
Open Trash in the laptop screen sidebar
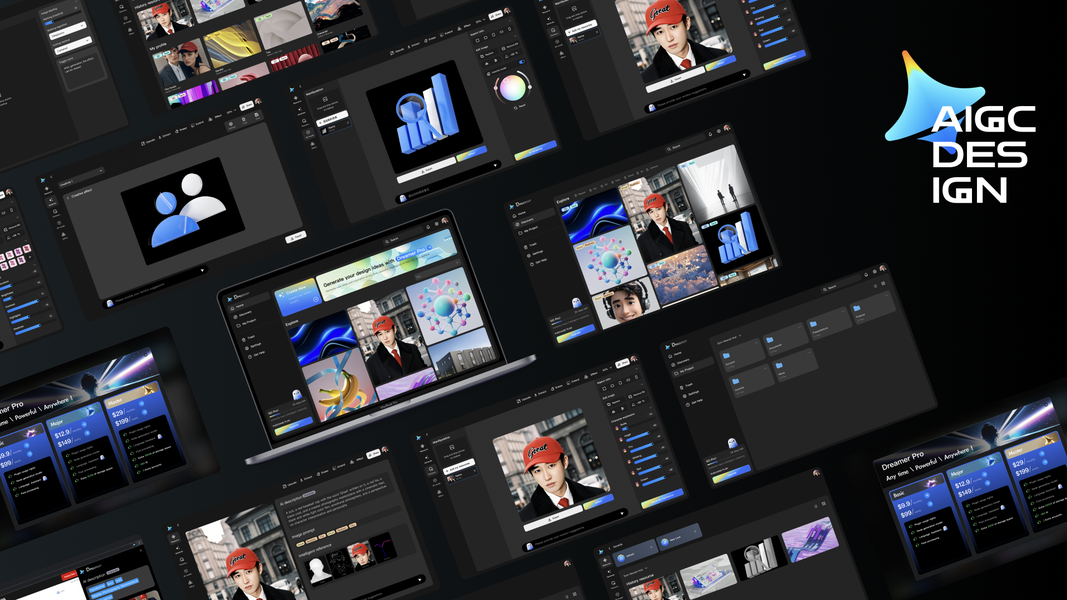[x=250, y=337]
